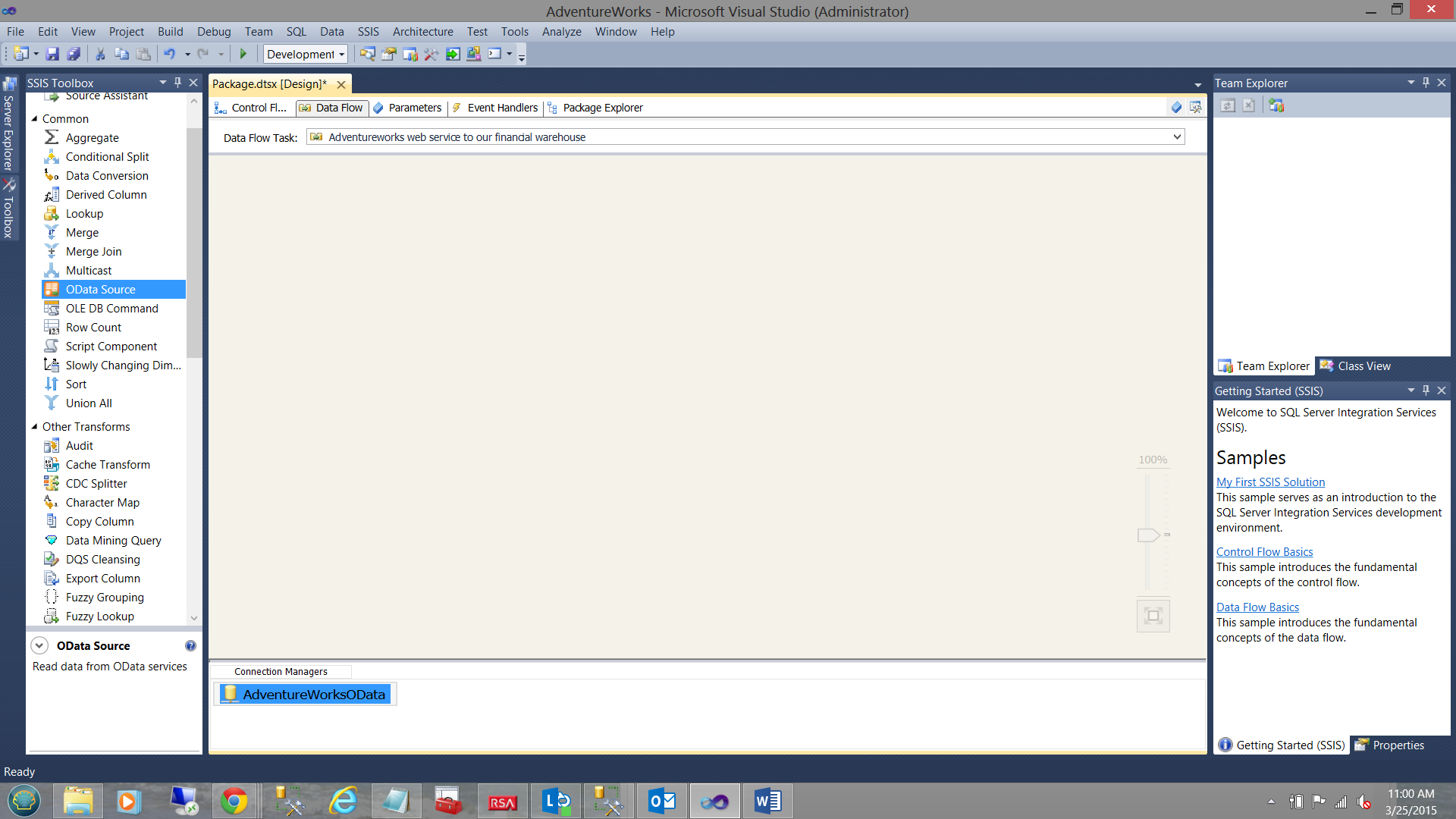Image resolution: width=1456 pixels, height=819 pixels.
Task: Click the Data Flow Basics link
Action: pyautogui.click(x=1257, y=607)
